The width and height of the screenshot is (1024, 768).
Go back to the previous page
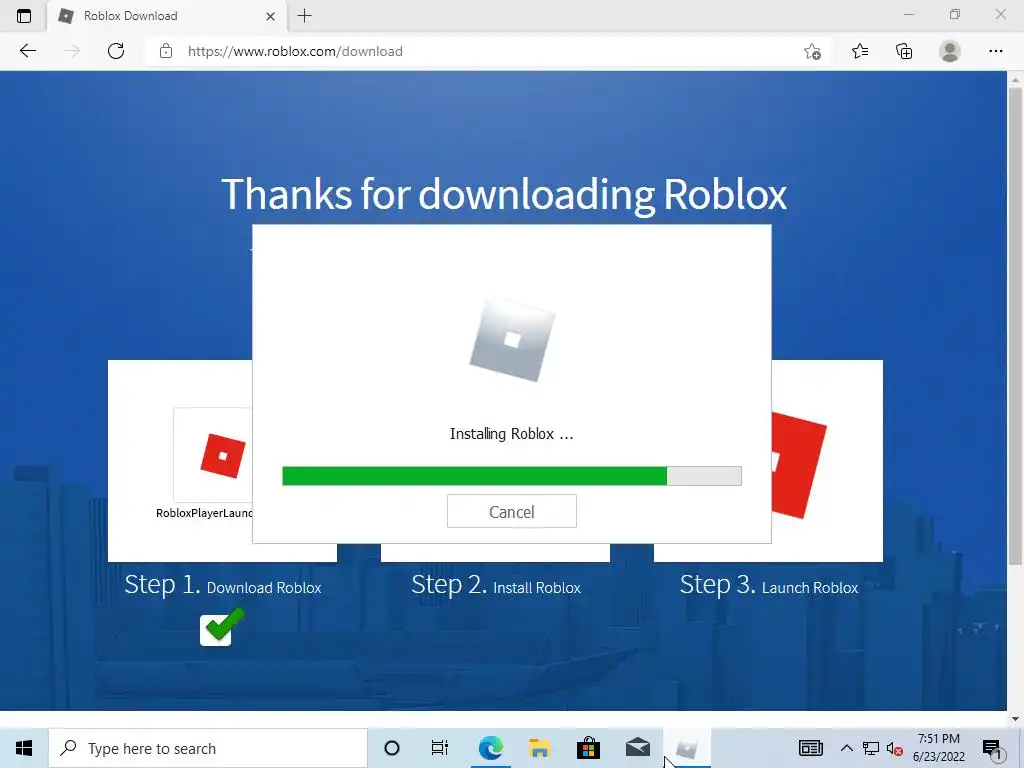[27, 51]
